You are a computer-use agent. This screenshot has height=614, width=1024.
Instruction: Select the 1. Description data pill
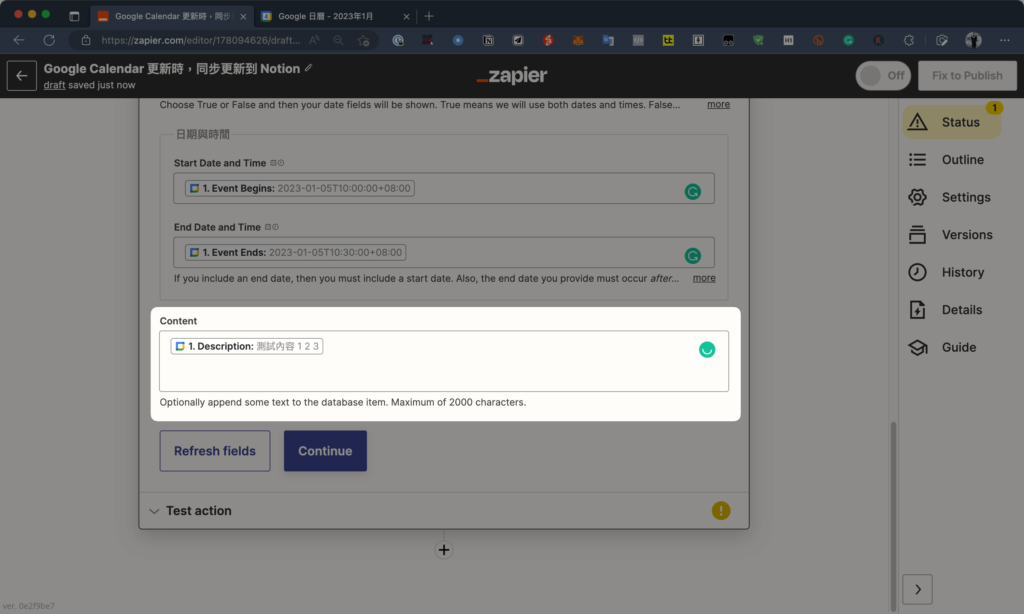point(247,346)
